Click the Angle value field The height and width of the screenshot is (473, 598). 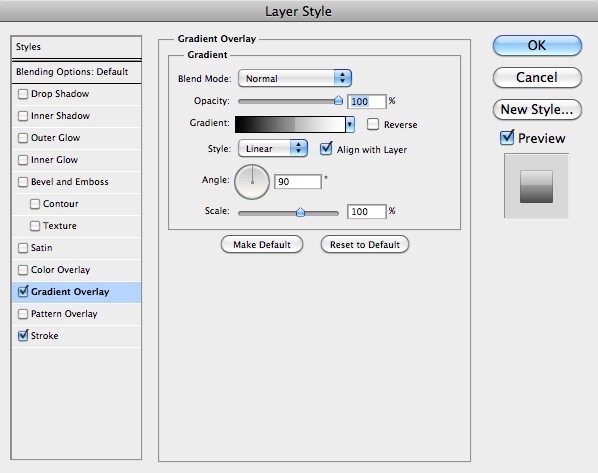point(298,182)
